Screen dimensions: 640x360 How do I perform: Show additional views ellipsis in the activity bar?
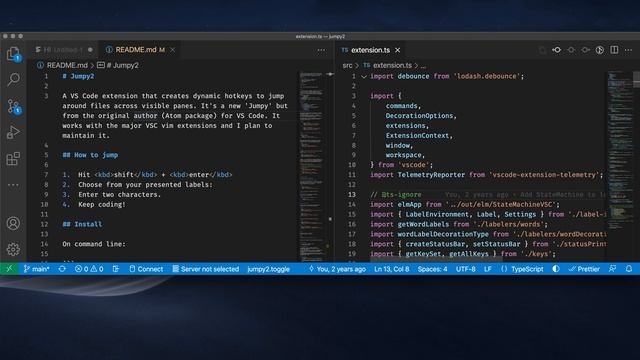(13, 185)
